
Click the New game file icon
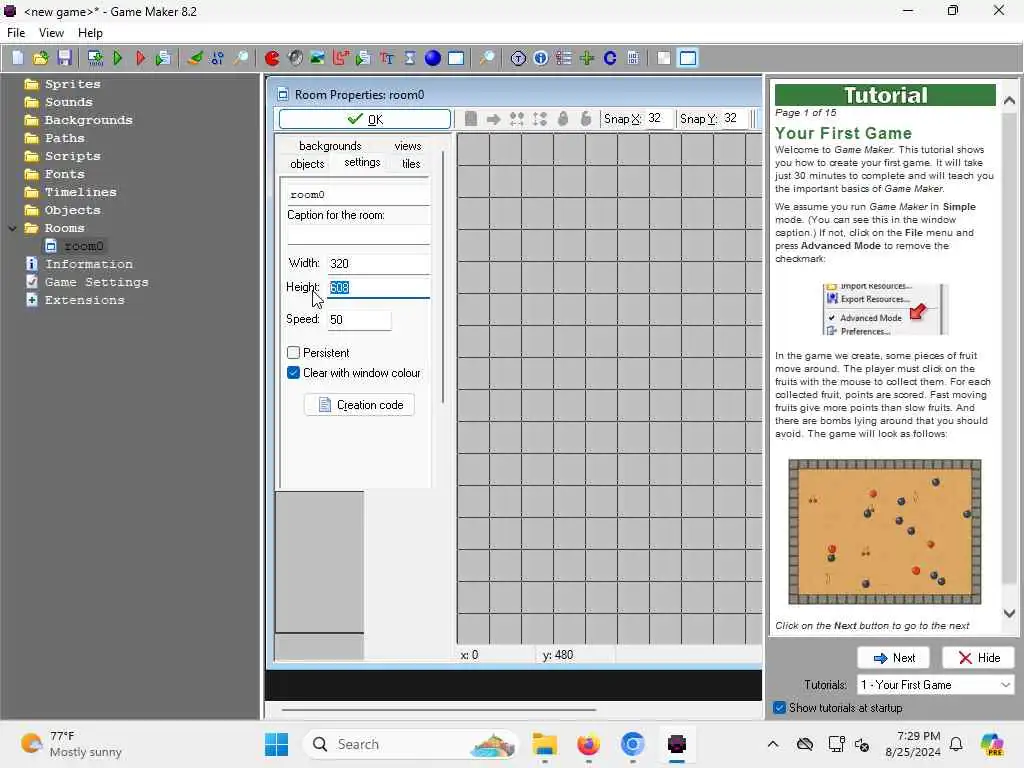[18, 58]
